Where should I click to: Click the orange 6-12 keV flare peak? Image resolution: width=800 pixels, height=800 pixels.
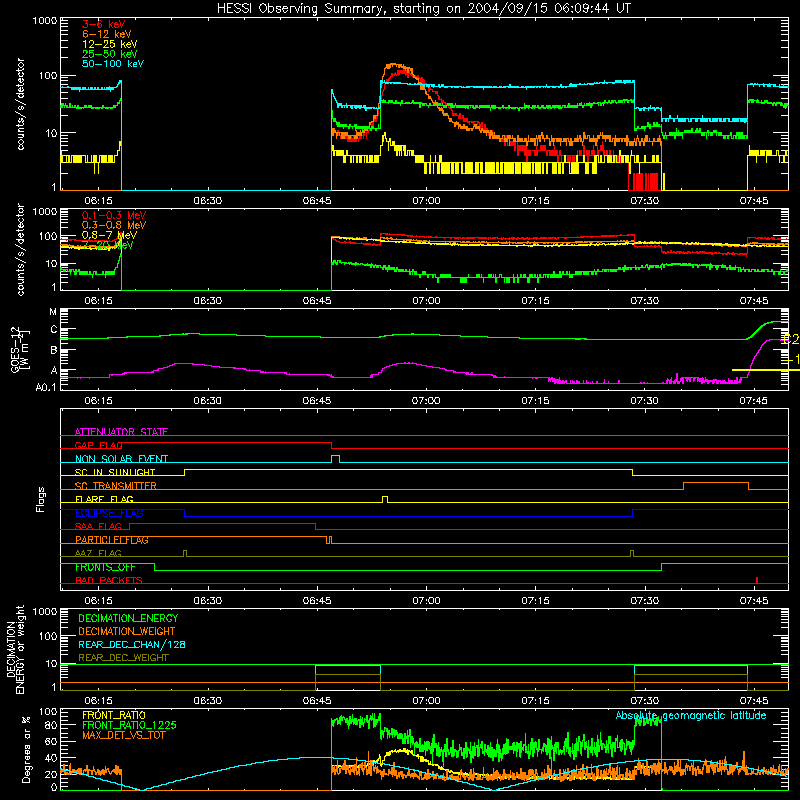(393, 65)
